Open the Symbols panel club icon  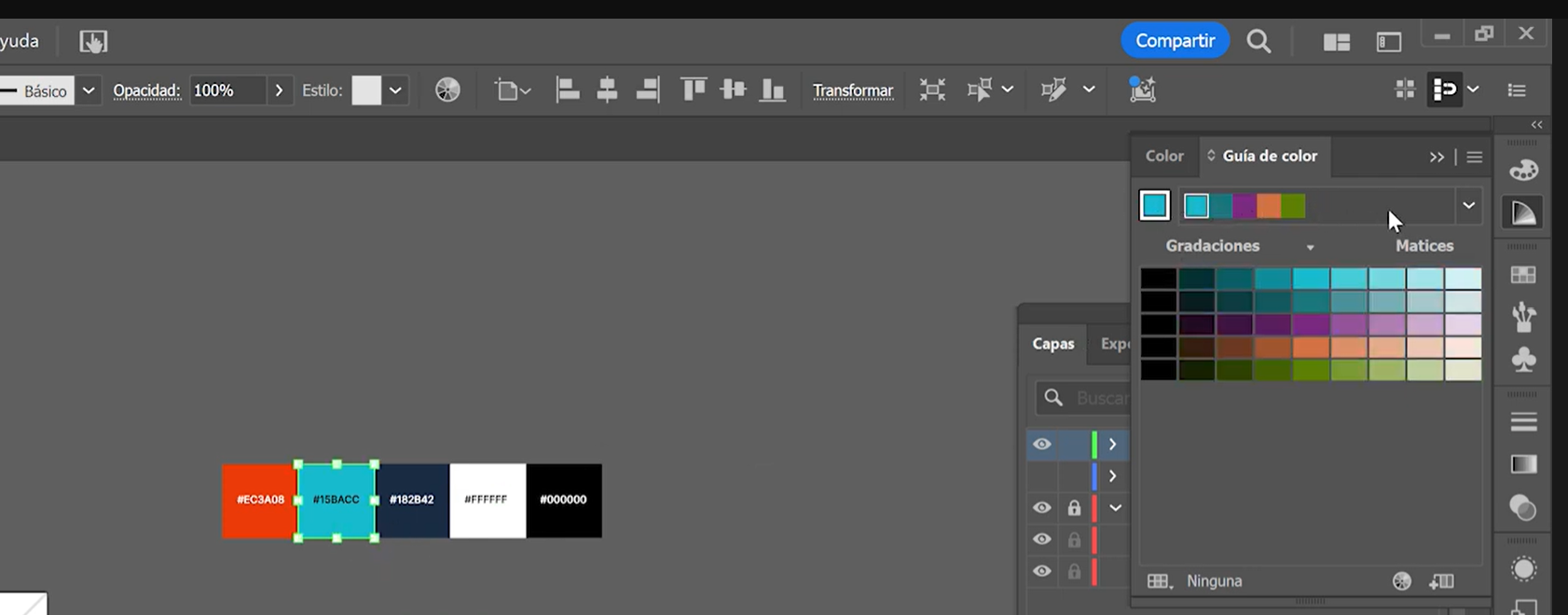1523,360
